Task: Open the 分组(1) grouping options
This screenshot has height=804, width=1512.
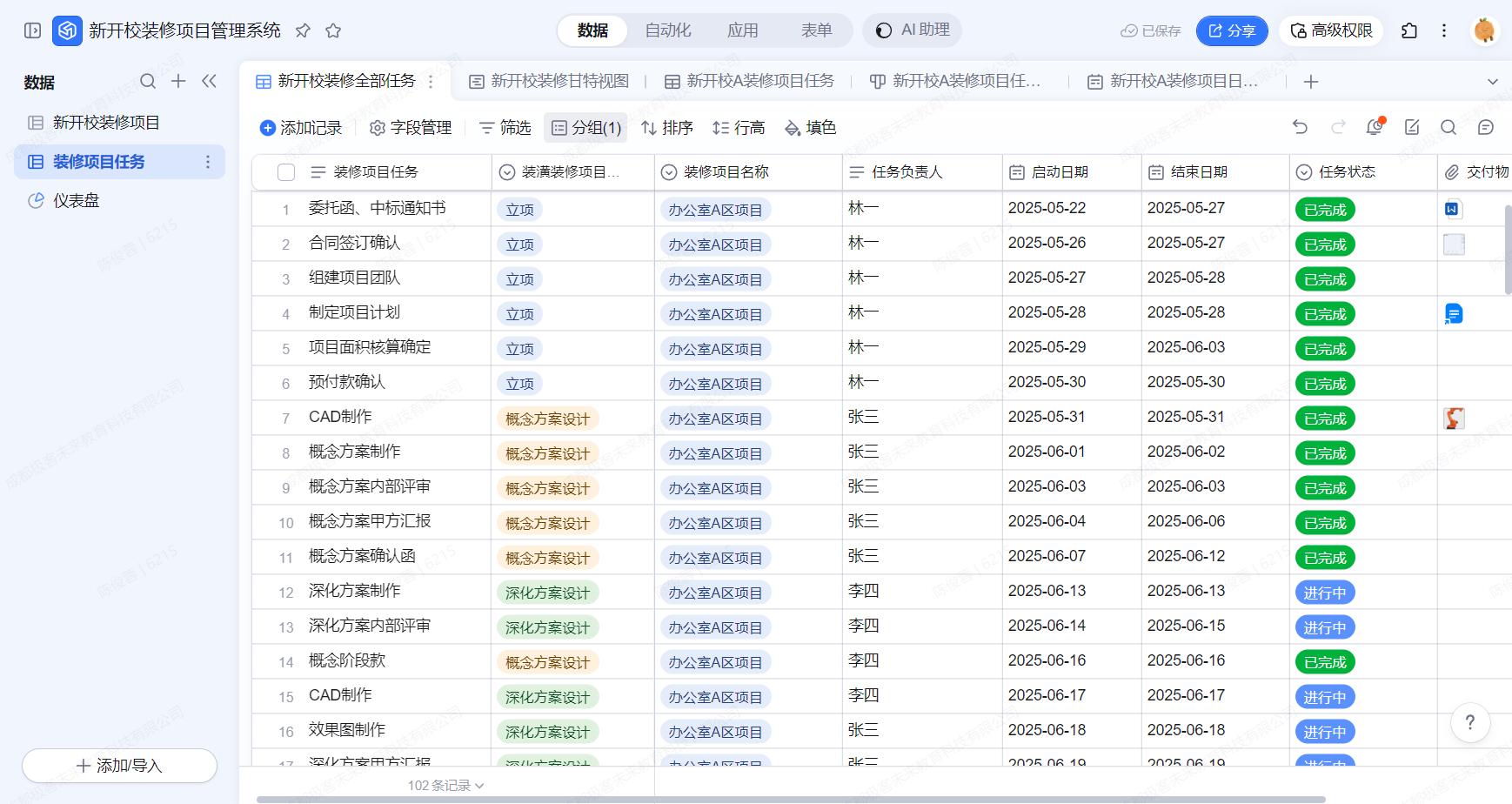Action: [x=585, y=128]
